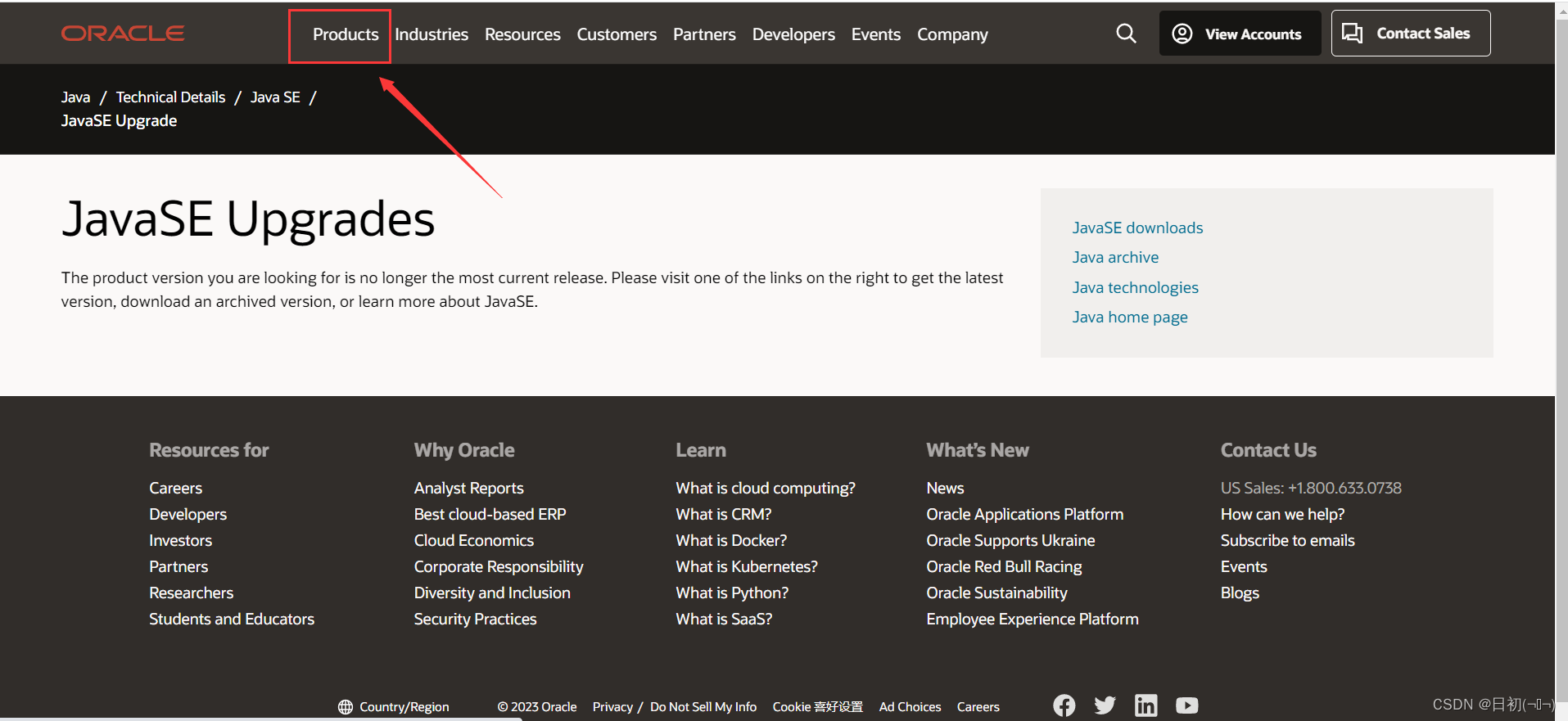Screen dimensions: 1568x721
Task: Go to Java SE breadcrumb
Action: click(x=275, y=97)
